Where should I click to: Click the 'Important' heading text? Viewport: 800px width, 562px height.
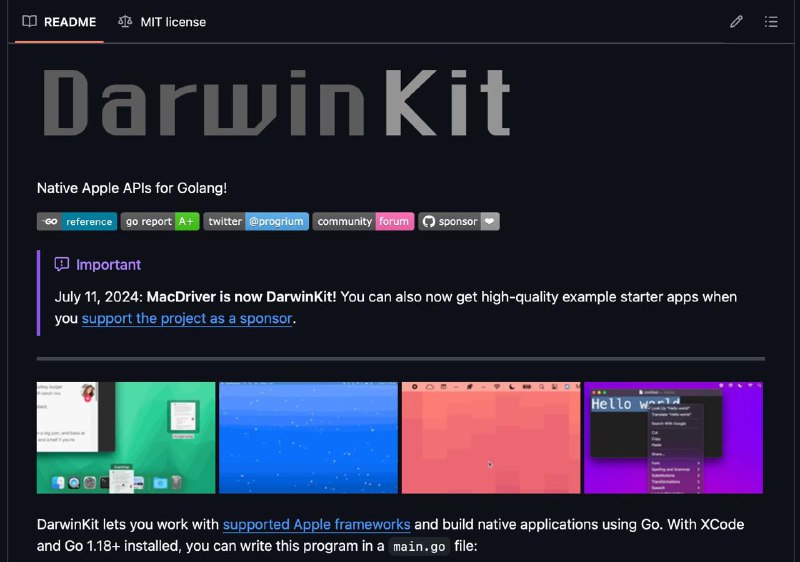(108, 265)
